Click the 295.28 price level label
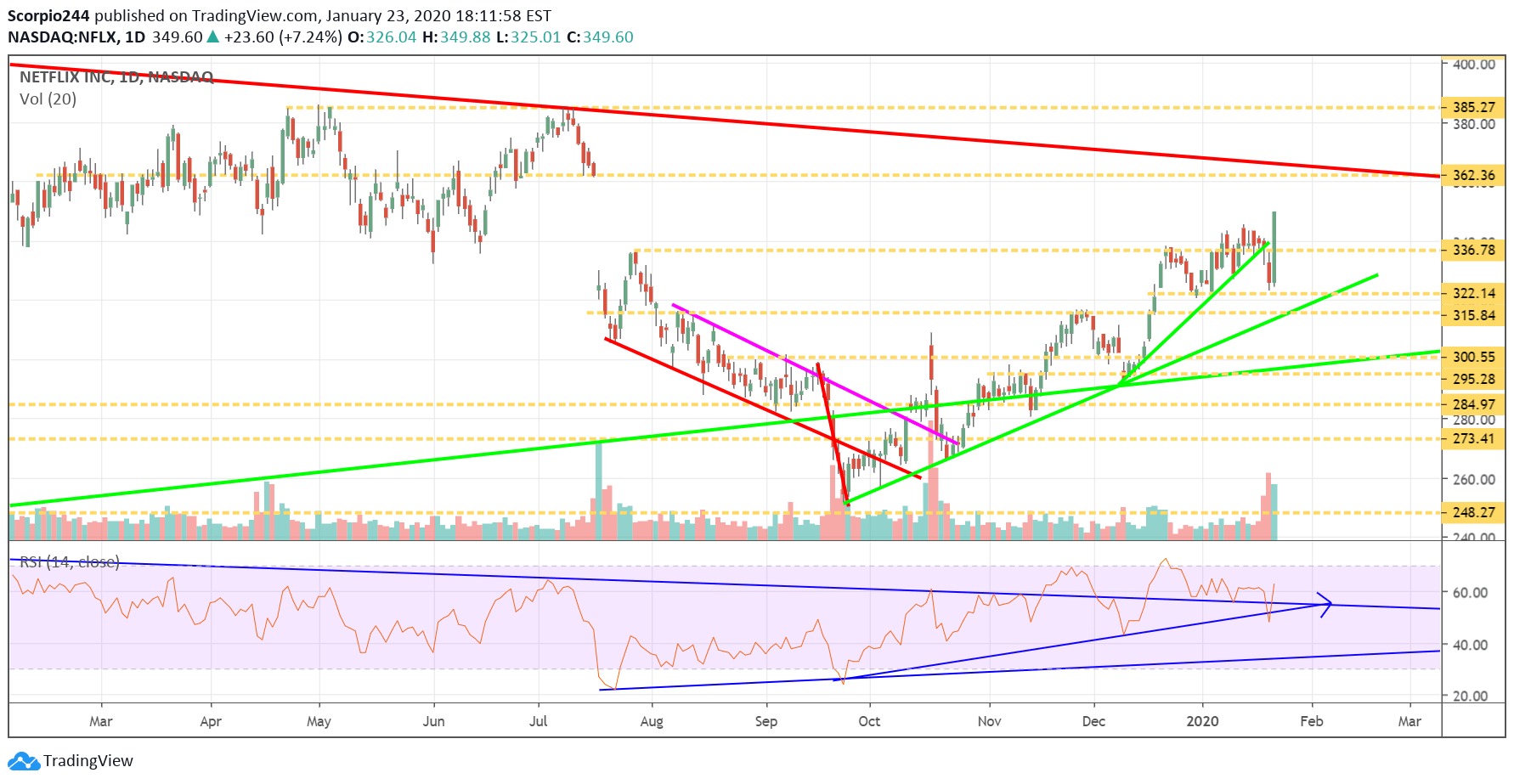The image size is (1514, 784). [1474, 379]
